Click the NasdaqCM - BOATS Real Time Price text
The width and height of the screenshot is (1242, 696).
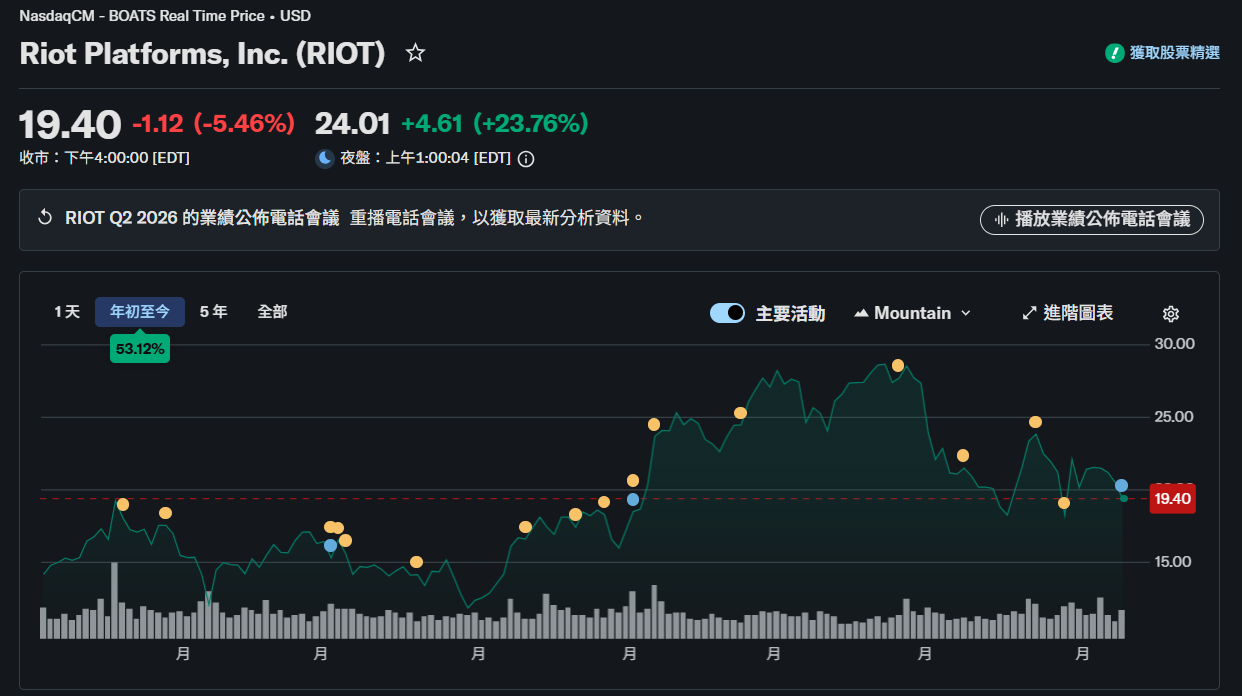pos(142,15)
